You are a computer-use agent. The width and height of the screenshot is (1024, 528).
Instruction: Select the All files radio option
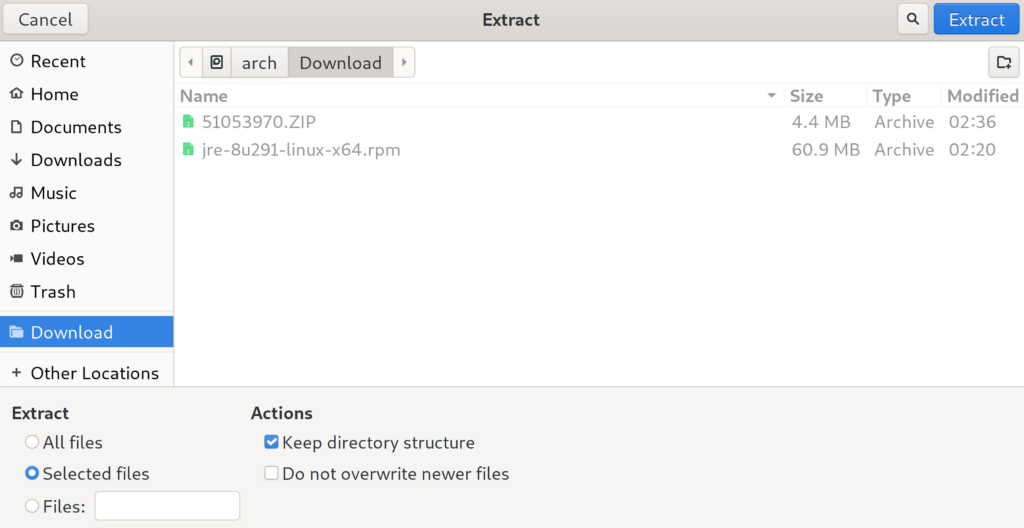[x=32, y=442]
